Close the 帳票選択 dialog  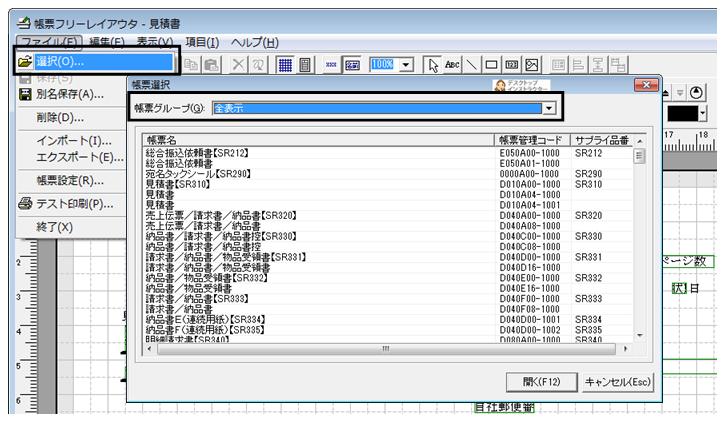coord(646,85)
